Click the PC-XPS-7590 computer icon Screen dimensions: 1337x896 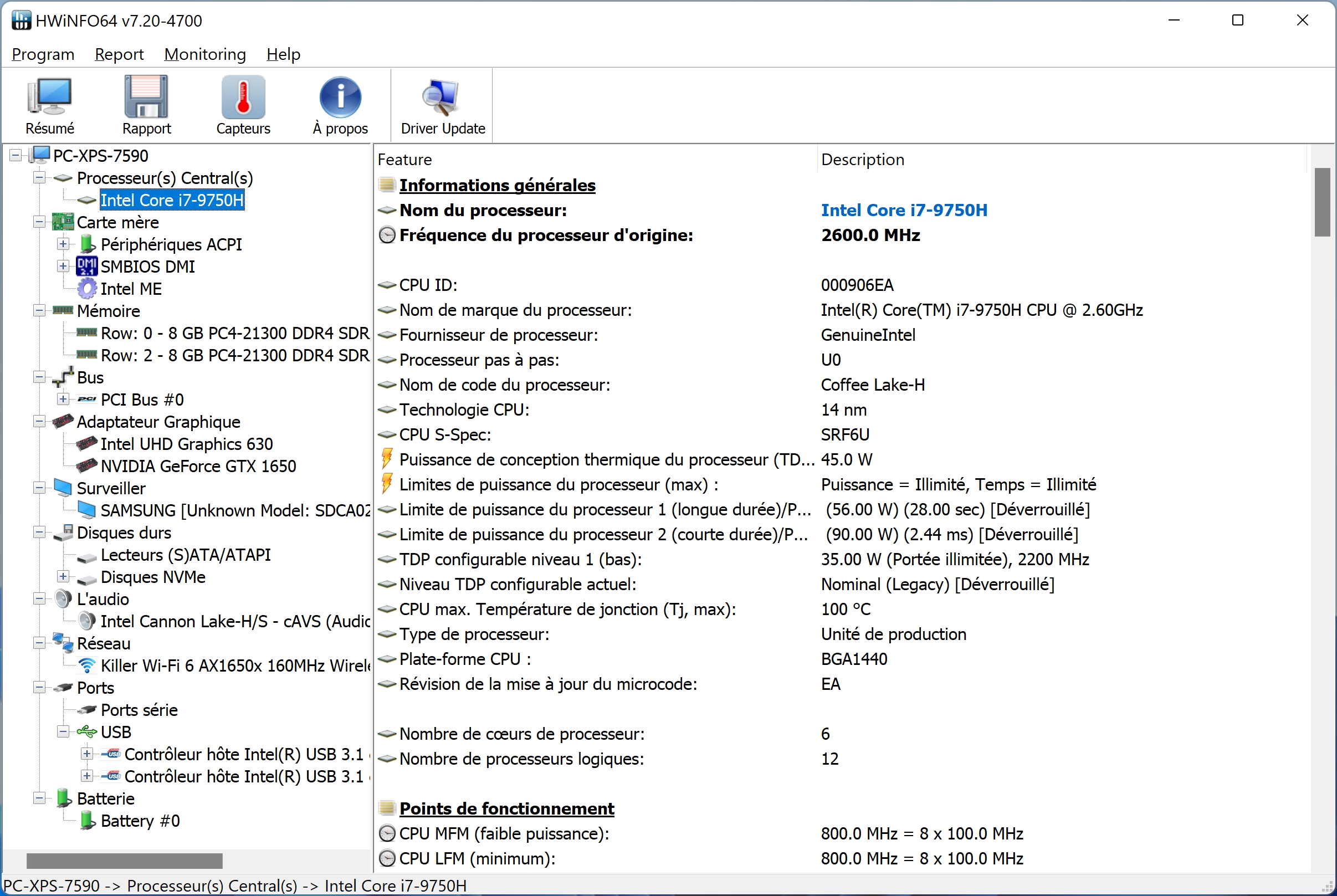pyautogui.click(x=40, y=155)
